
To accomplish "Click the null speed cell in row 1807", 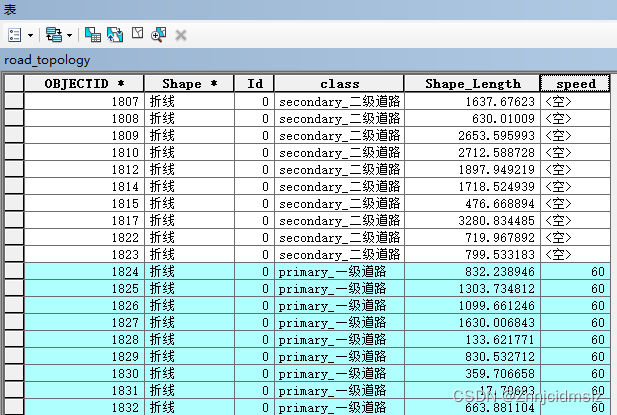I will click(x=575, y=101).
